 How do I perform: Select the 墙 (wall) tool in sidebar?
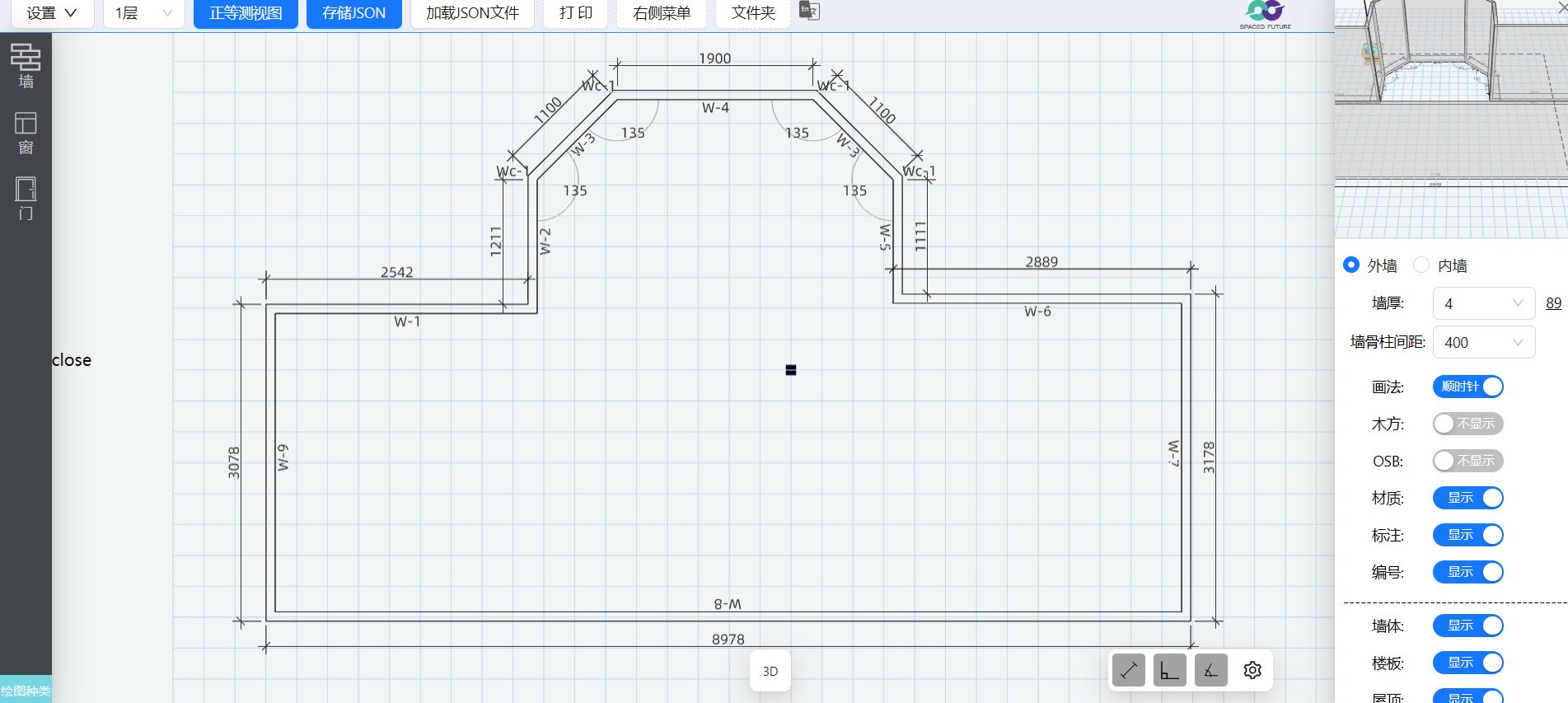26,66
